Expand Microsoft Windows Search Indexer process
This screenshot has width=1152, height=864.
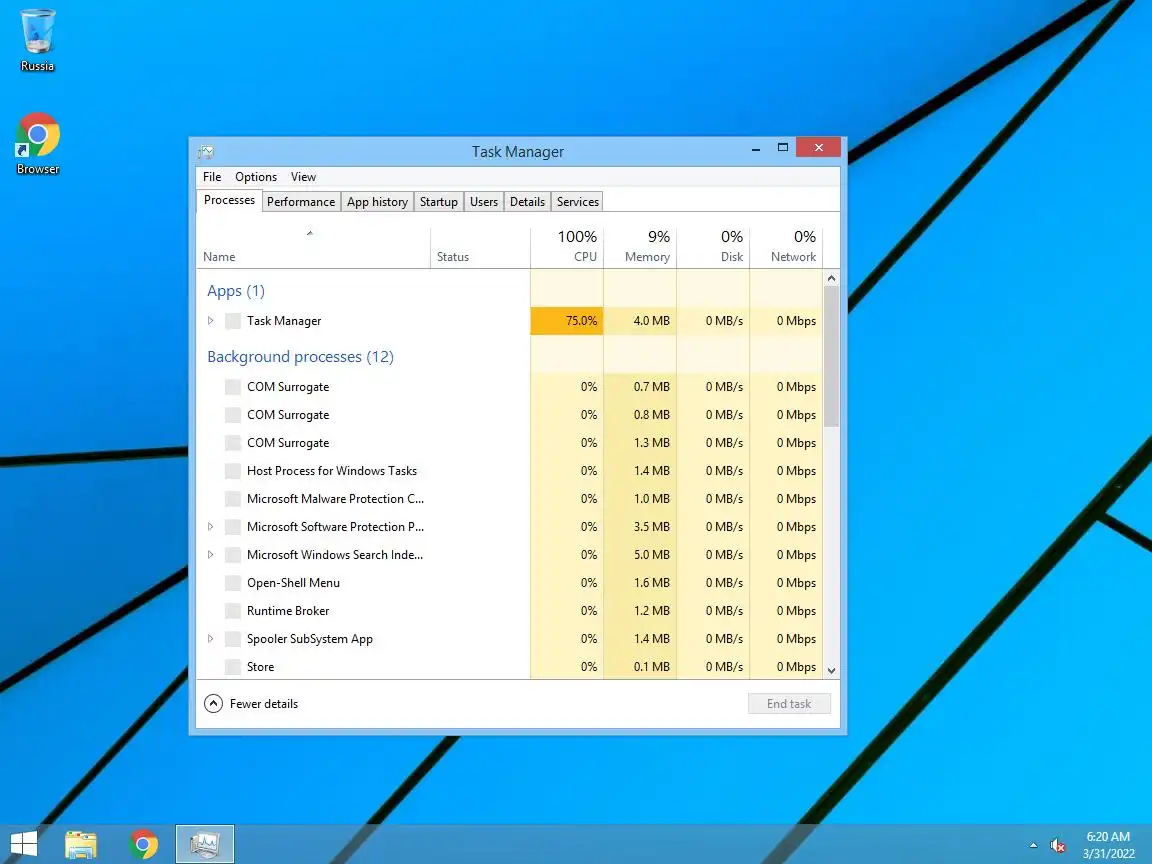[x=210, y=554]
